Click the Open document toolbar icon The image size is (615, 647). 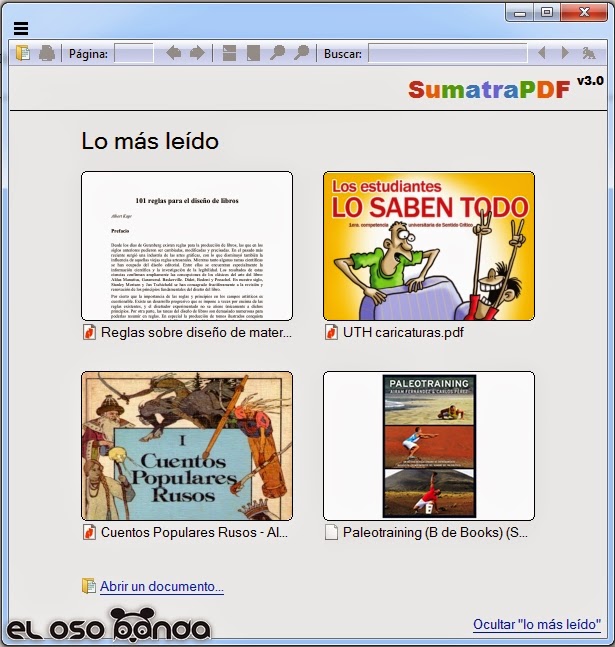(23, 53)
